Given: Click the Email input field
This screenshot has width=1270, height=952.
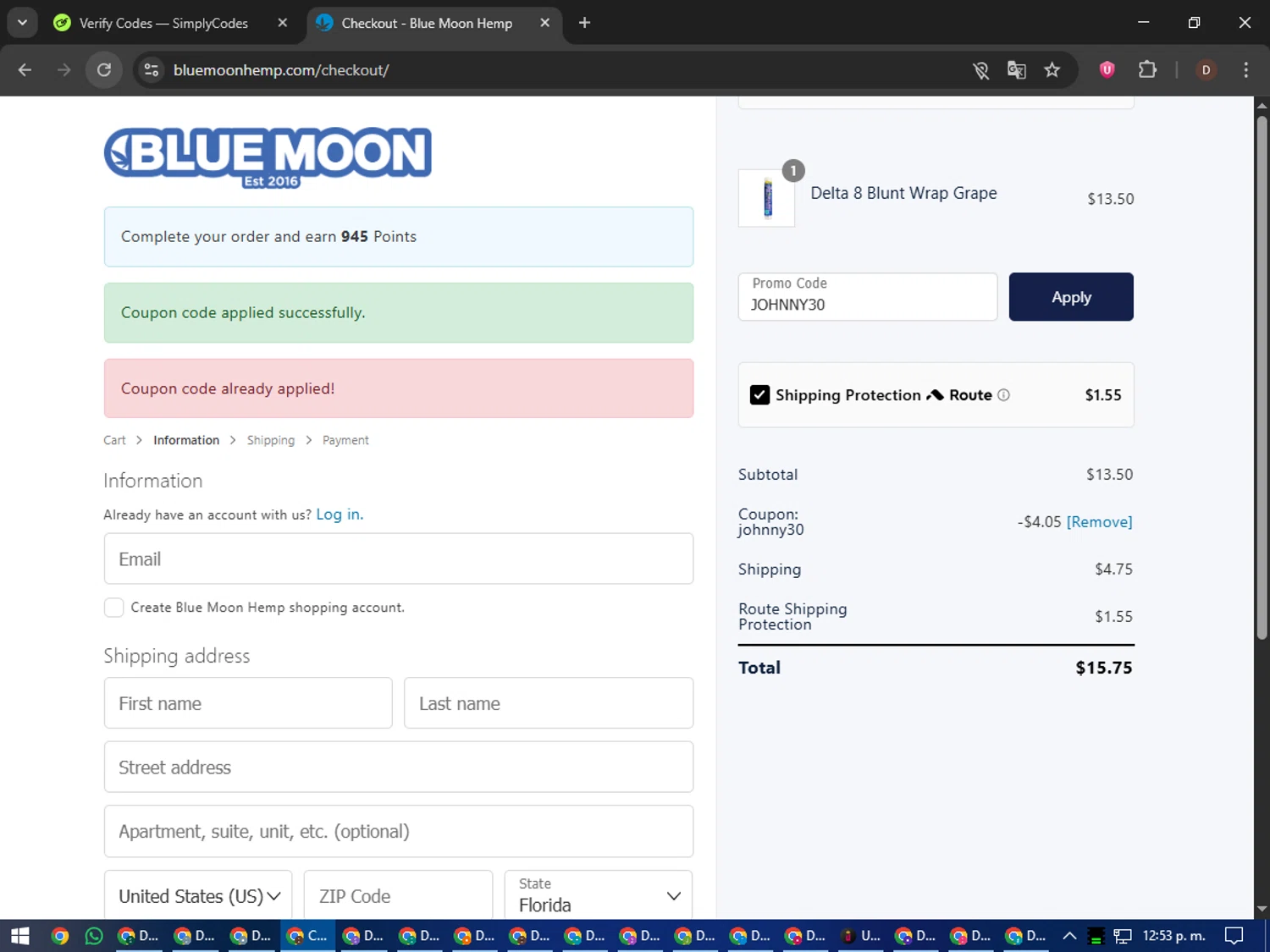Looking at the screenshot, I should (399, 559).
